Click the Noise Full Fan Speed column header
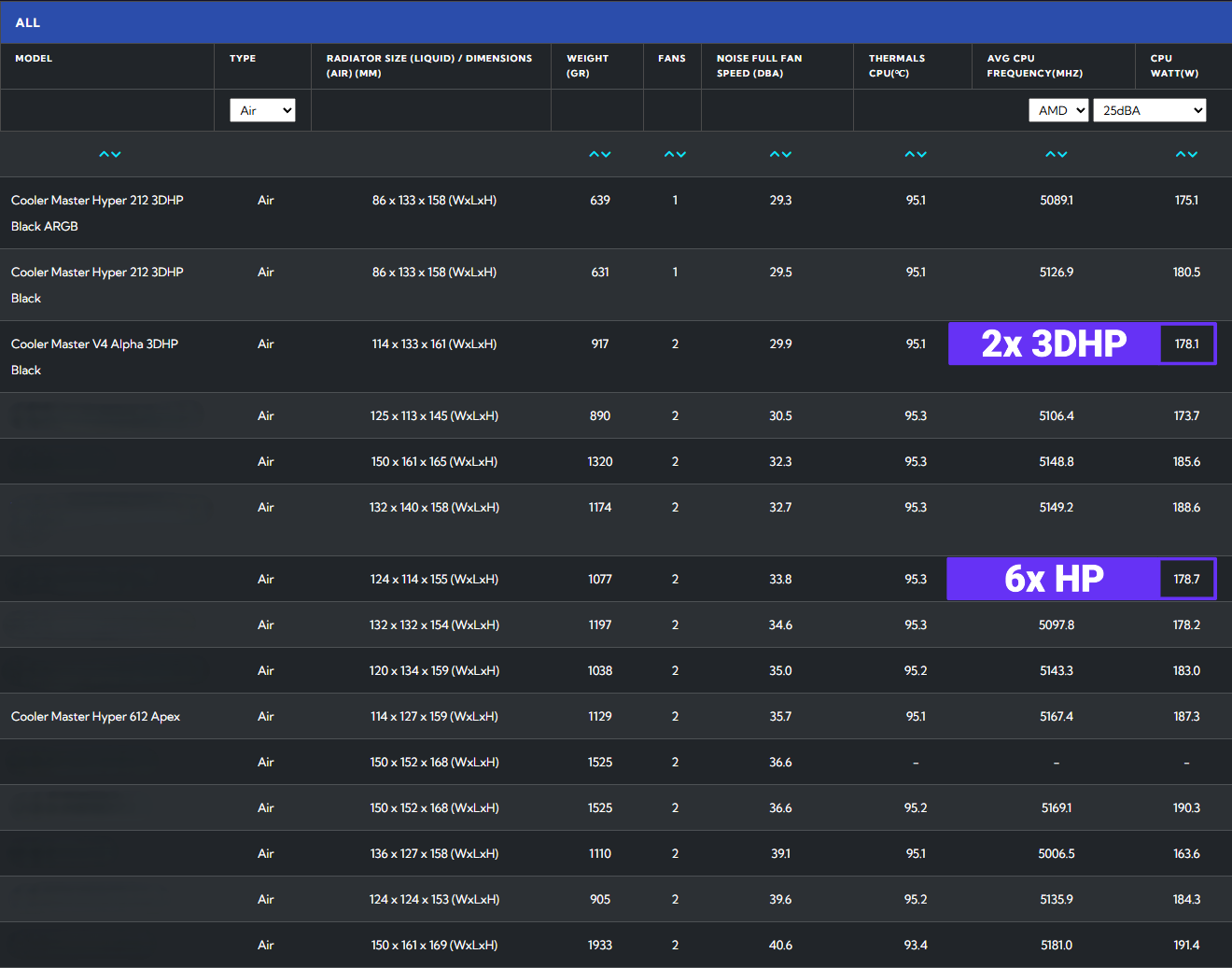1232x968 pixels. 759,65
